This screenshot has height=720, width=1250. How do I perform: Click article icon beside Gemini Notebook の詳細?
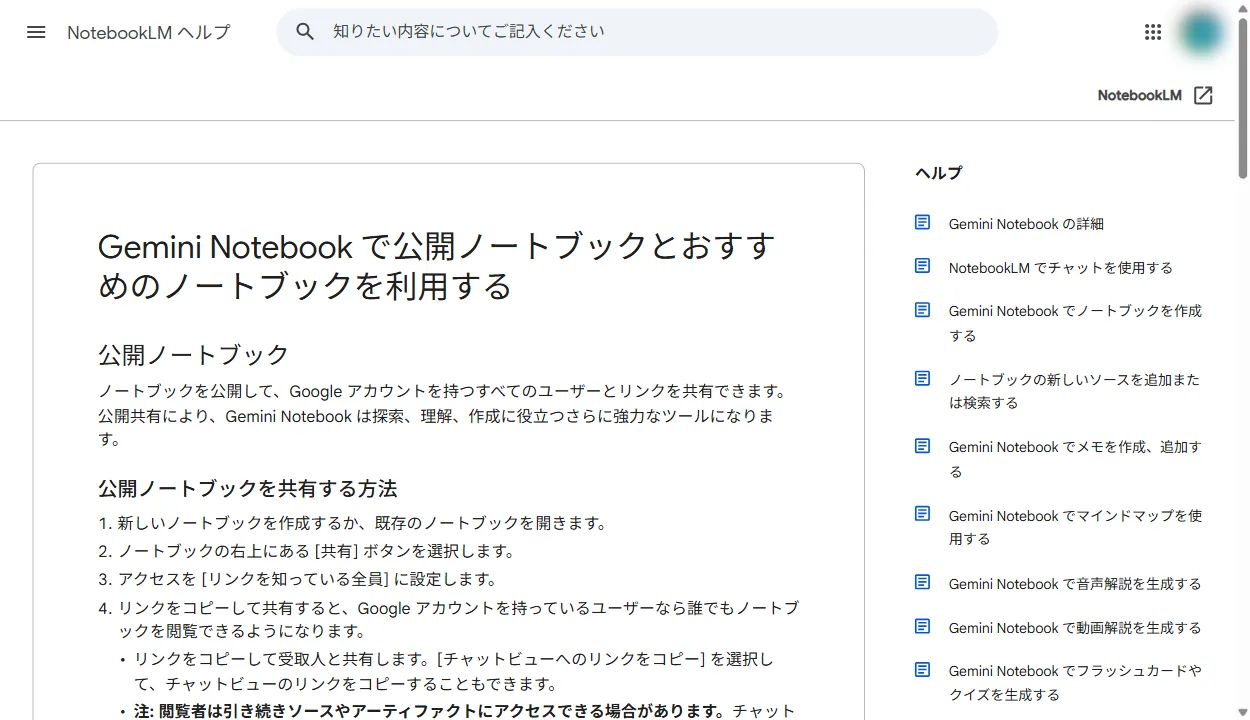coord(923,222)
